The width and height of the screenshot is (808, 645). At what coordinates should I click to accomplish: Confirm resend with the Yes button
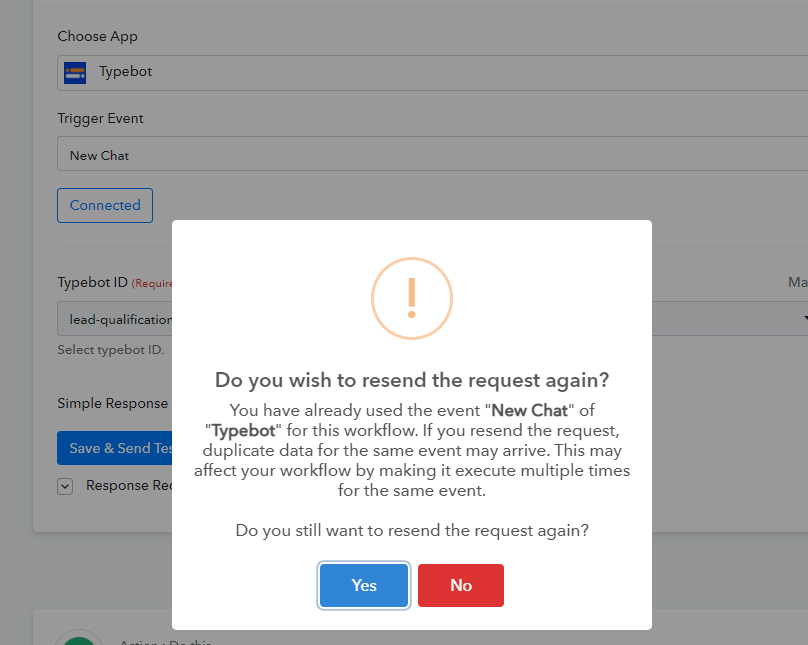(364, 585)
